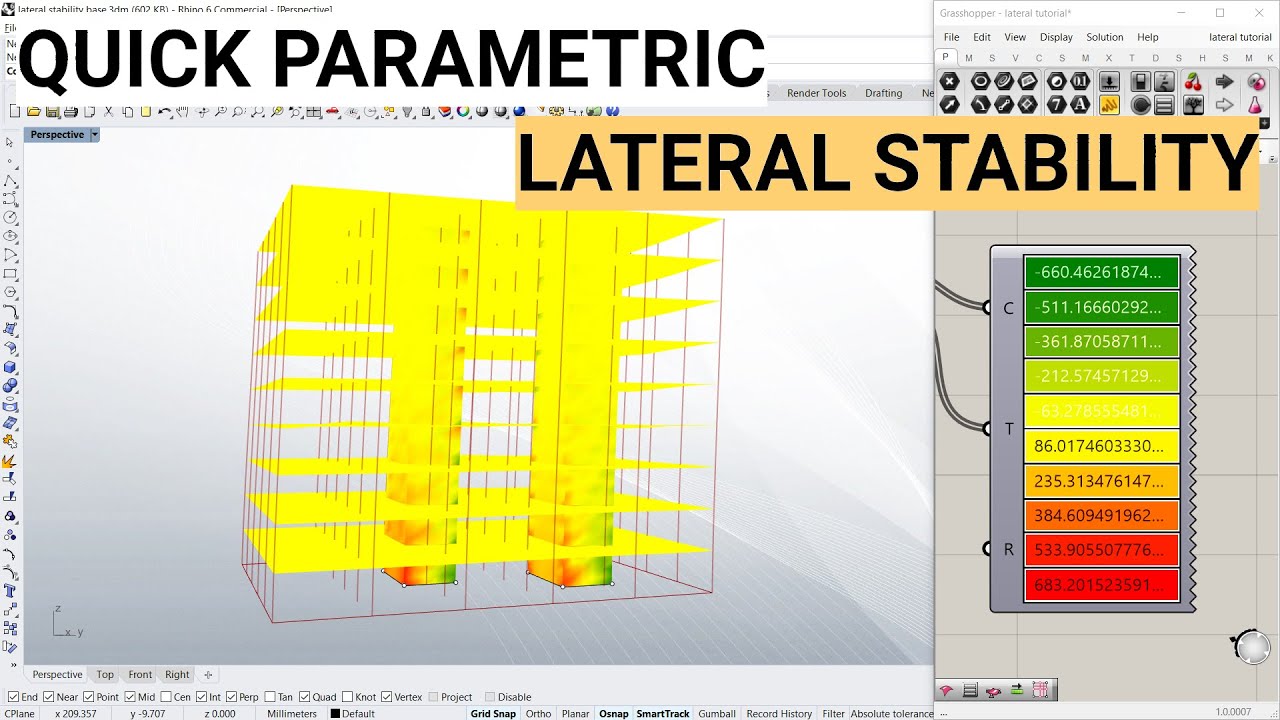Toggle the Point osnap checkbox
Screen dimensions: 1280x720
[89, 697]
